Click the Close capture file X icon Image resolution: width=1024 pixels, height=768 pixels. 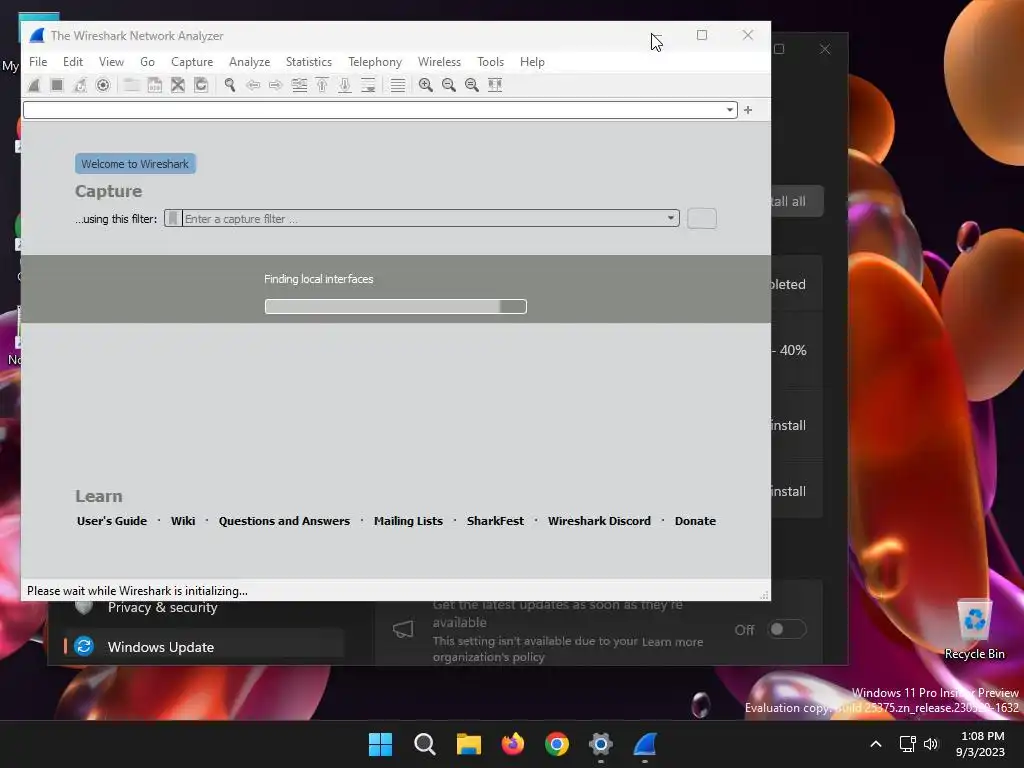(178, 85)
